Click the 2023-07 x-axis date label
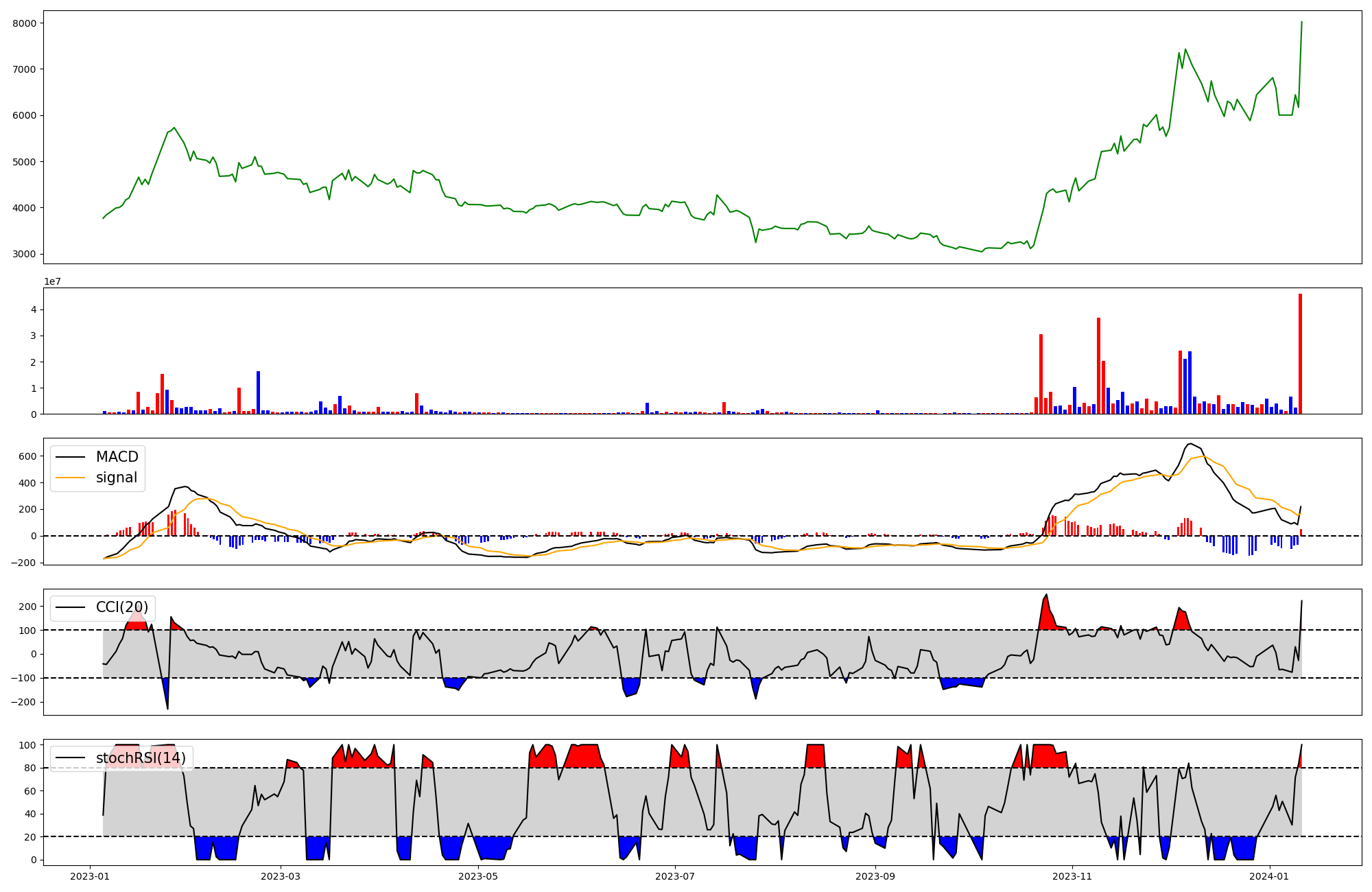The width and height of the screenshot is (1372, 892). point(675,876)
